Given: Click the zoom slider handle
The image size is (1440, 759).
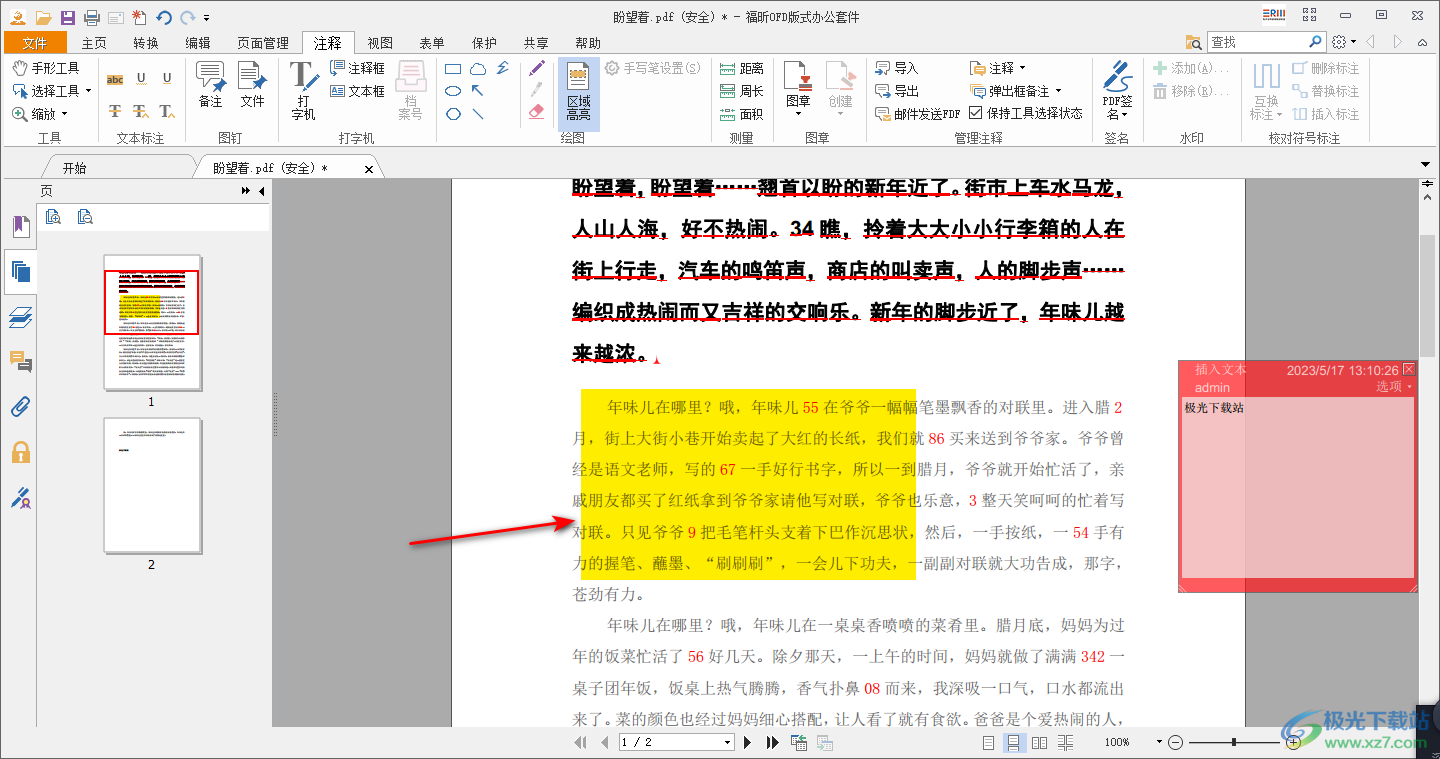Looking at the screenshot, I should 1234,742.
